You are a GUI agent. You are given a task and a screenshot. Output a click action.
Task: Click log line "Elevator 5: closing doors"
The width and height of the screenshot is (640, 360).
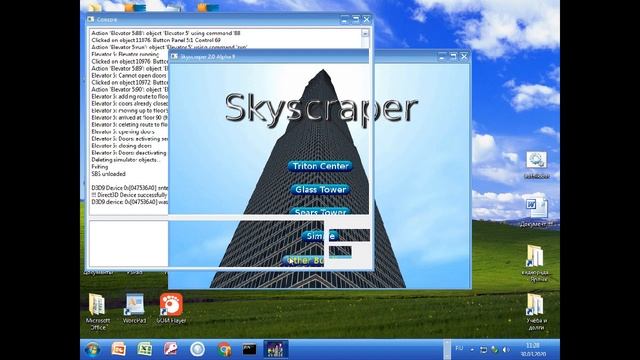(122, 146)
